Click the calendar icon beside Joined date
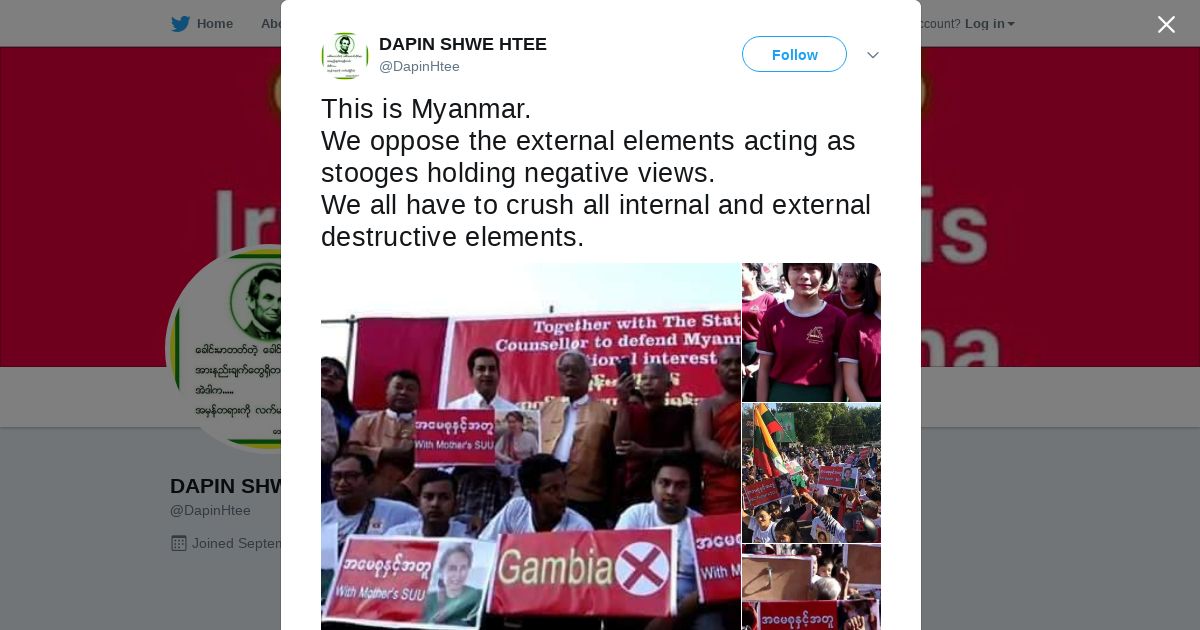The height and width of the screenshot is (630, 1200). tap(179, 543)
